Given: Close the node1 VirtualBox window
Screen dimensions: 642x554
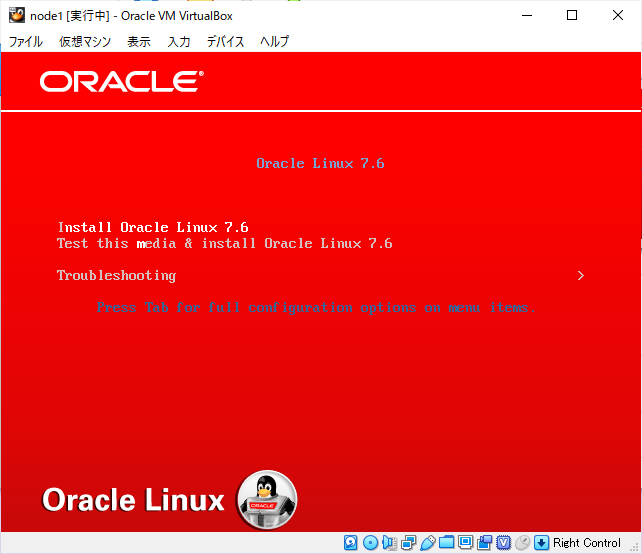Looking at the screenshot, I should pyautogui.click(x=618, y=16).
